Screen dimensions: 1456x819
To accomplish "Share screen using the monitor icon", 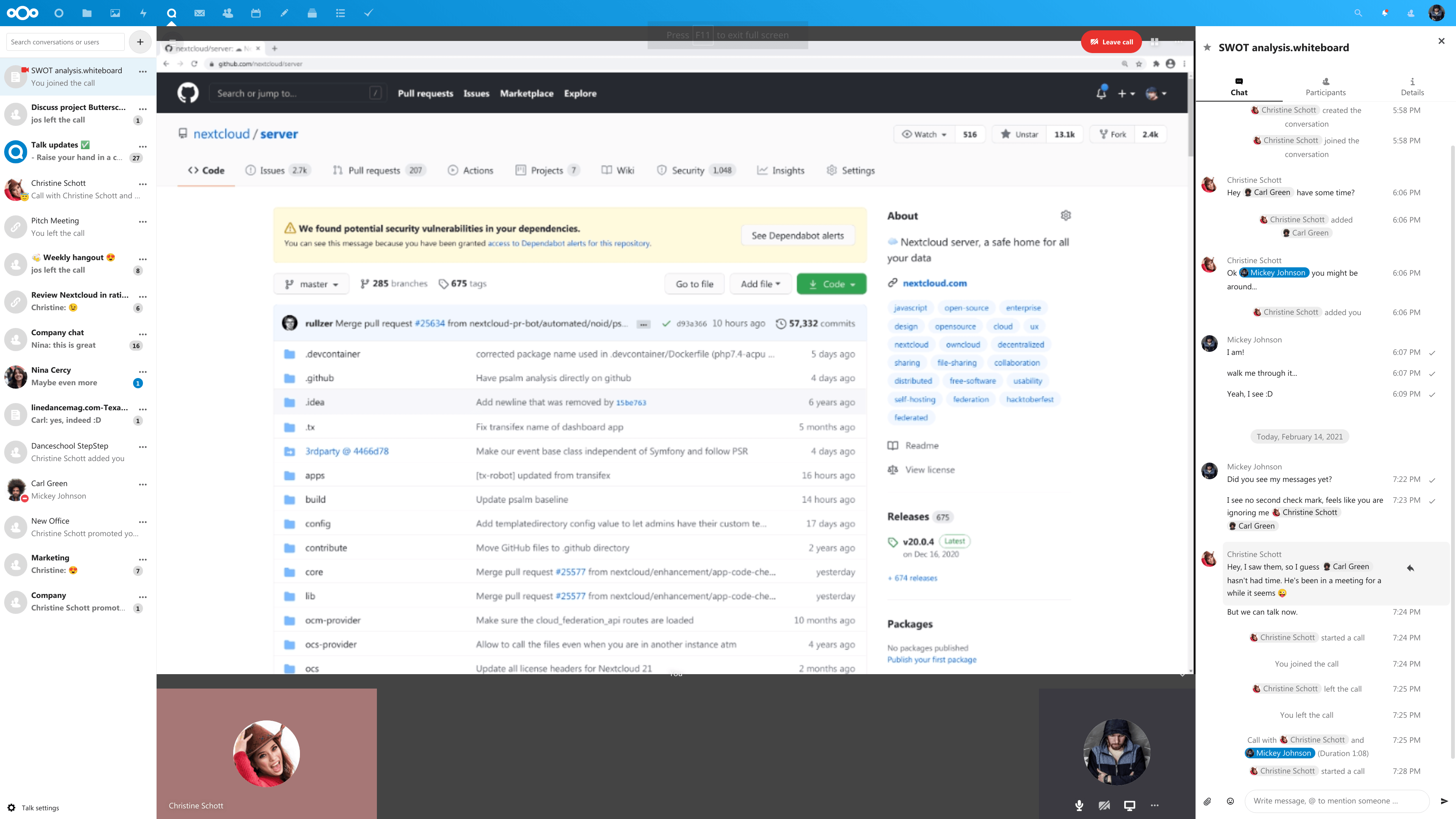I will point(1129,805).
